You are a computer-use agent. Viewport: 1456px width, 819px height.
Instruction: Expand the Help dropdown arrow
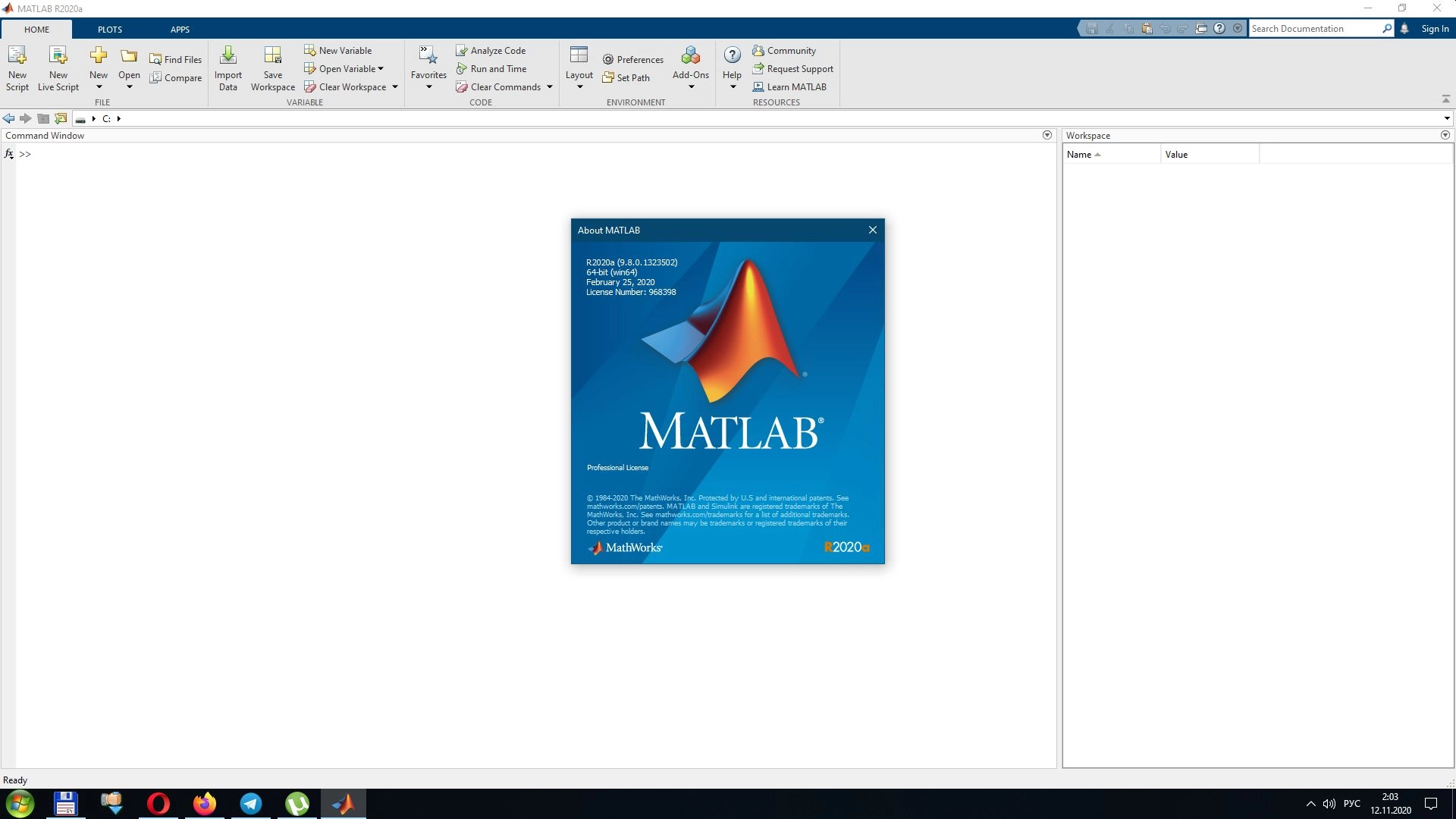733,87
